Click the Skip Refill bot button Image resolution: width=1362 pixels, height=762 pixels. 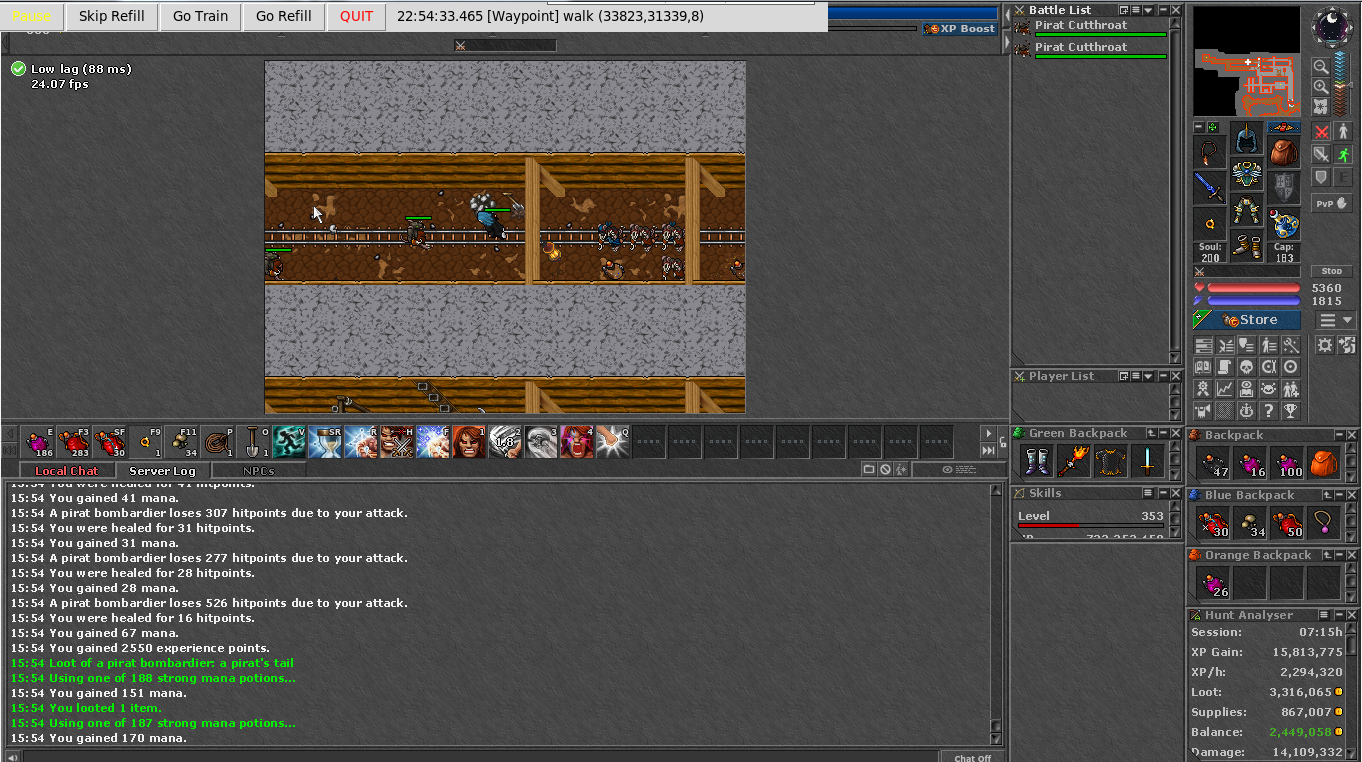(112, 16)
